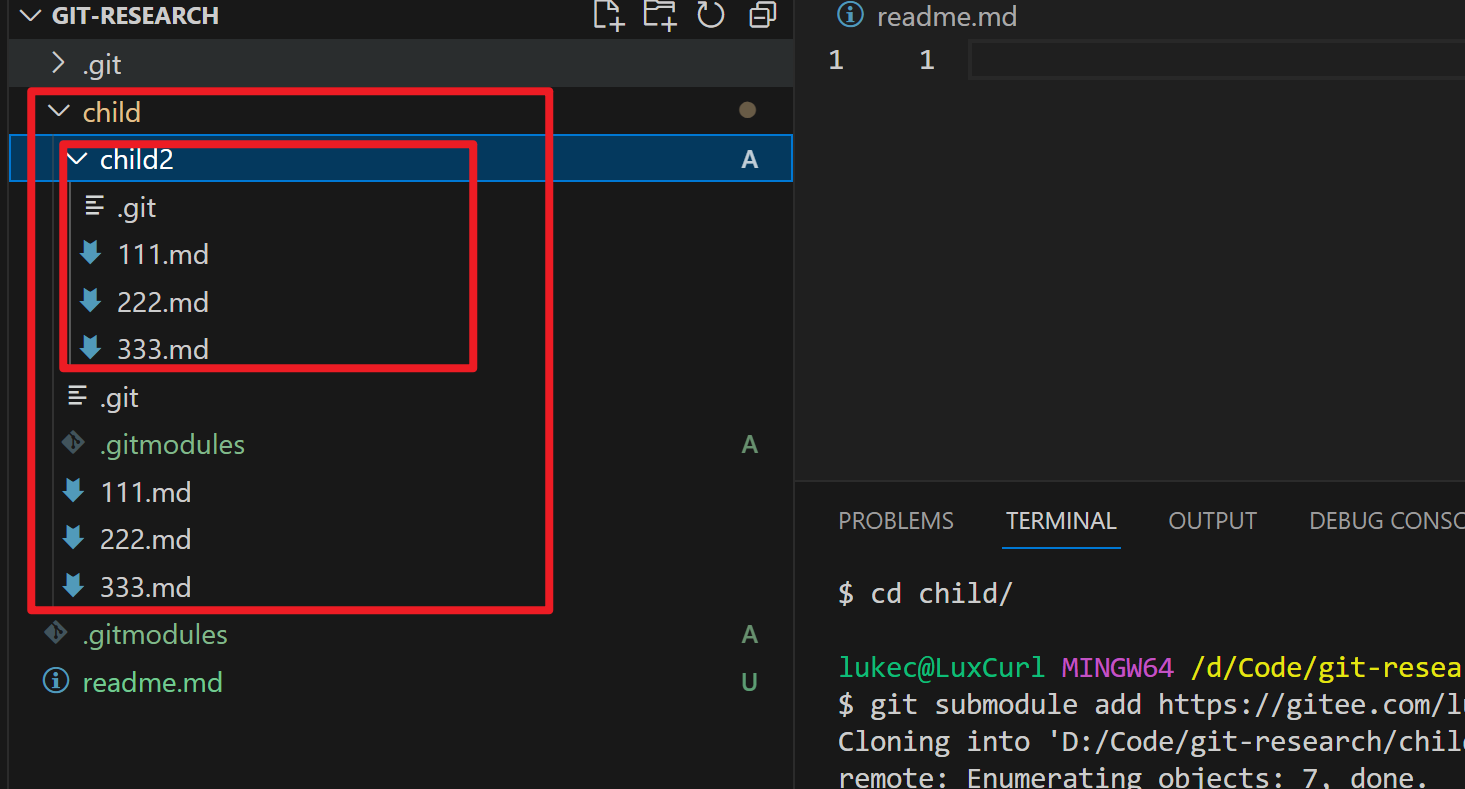Open 333.md directly under child folder
This screenshot has height=789, width=1465.
(x=145, y=587)
